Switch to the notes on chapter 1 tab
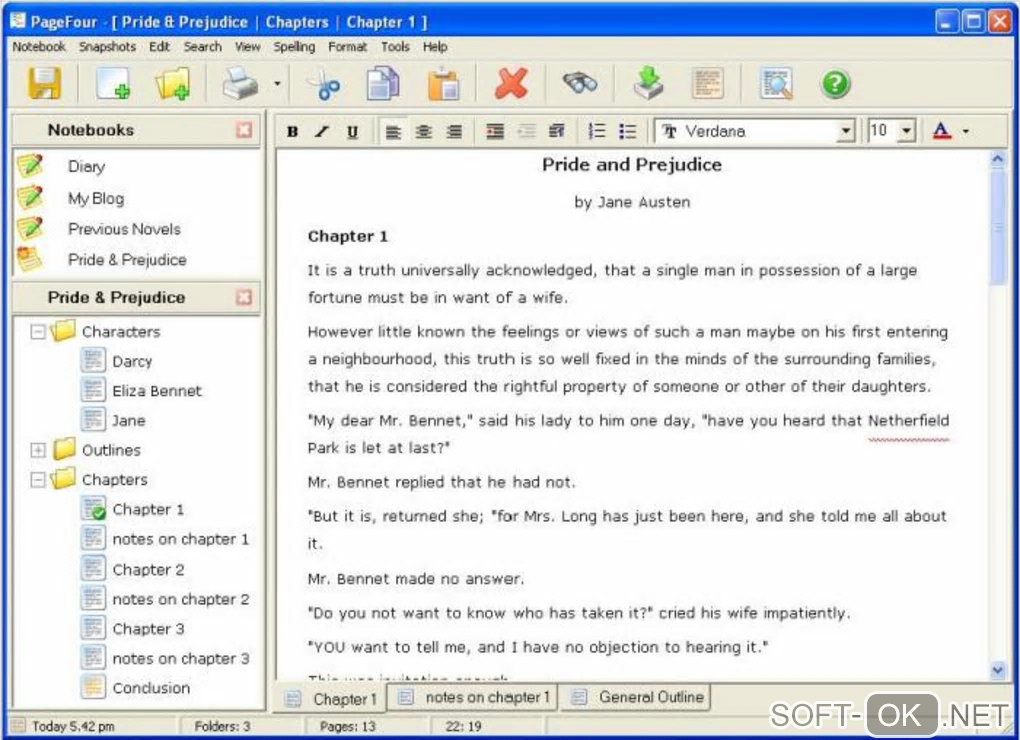Viewport: 1020px width, 740px height. tap(474, 697)
